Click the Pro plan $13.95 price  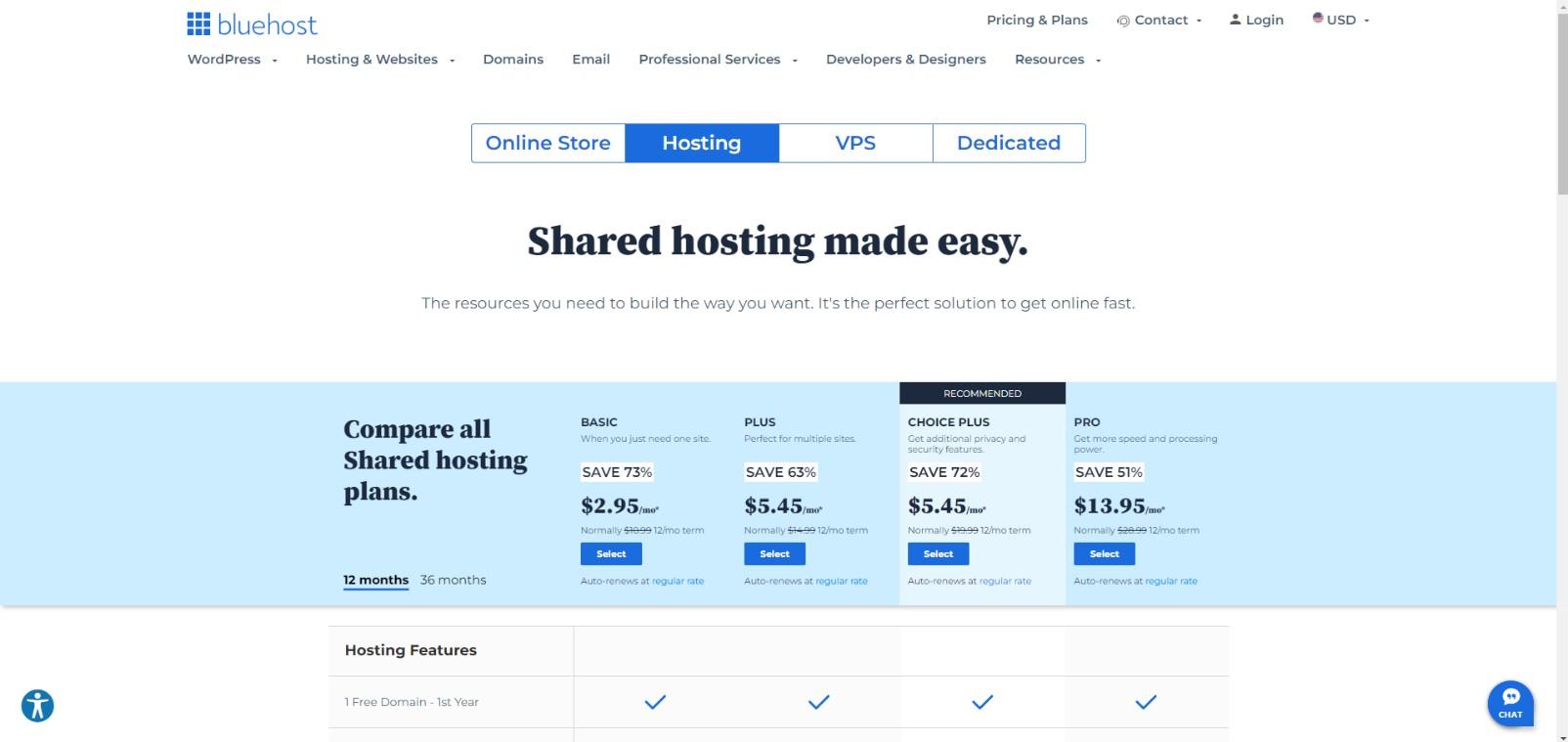point(1119,505)
